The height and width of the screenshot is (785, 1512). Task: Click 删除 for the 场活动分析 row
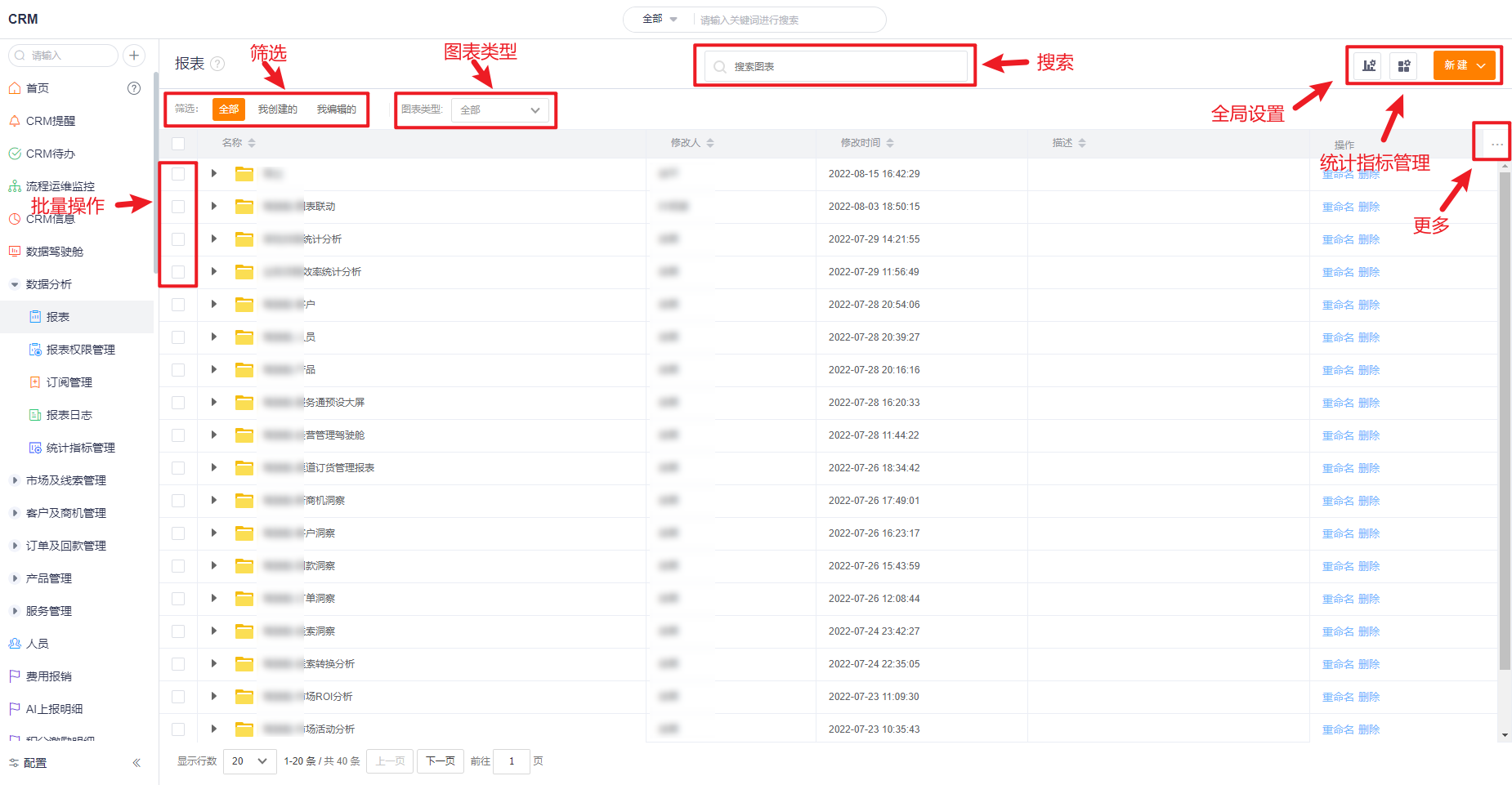coord(1369,730)
